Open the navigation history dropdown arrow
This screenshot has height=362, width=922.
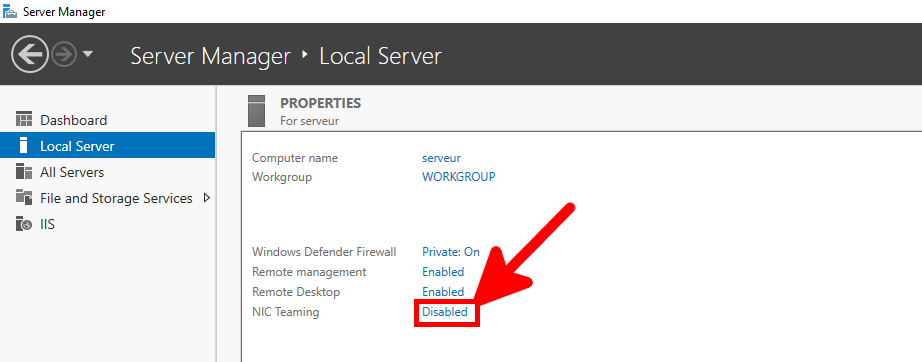pyautogui.click(x=88, y=55)
